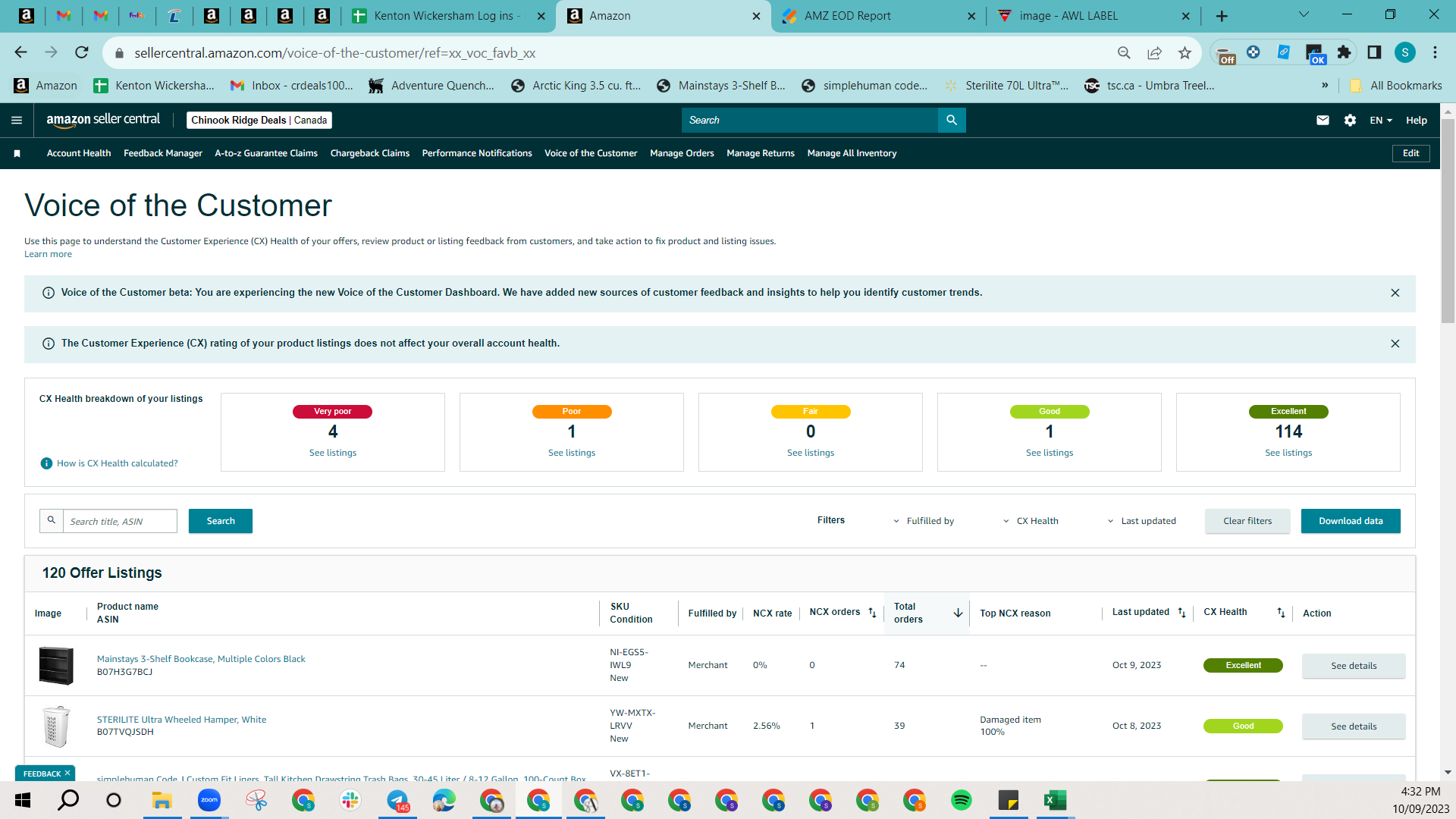Open the settings gear icon

(x=1350, y=120)
